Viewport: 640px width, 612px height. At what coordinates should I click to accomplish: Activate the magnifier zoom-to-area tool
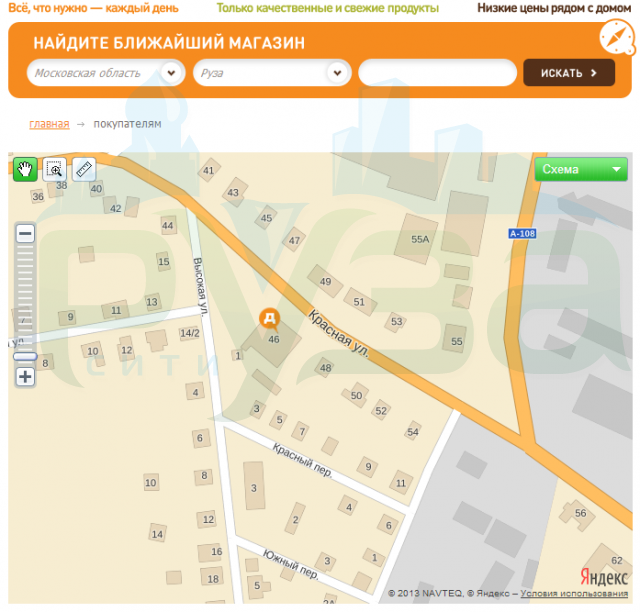[x=54, y=169]
